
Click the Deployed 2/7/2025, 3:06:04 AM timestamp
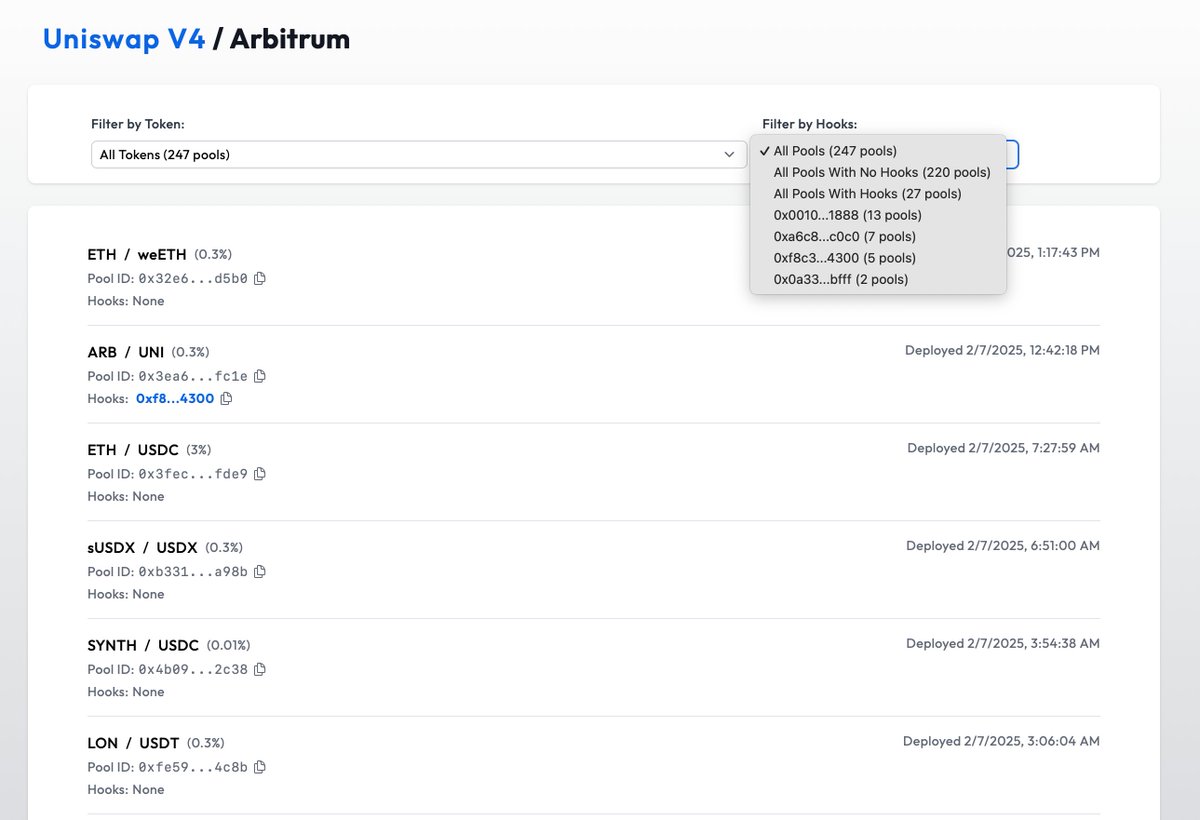click(x=1001, y=742)
